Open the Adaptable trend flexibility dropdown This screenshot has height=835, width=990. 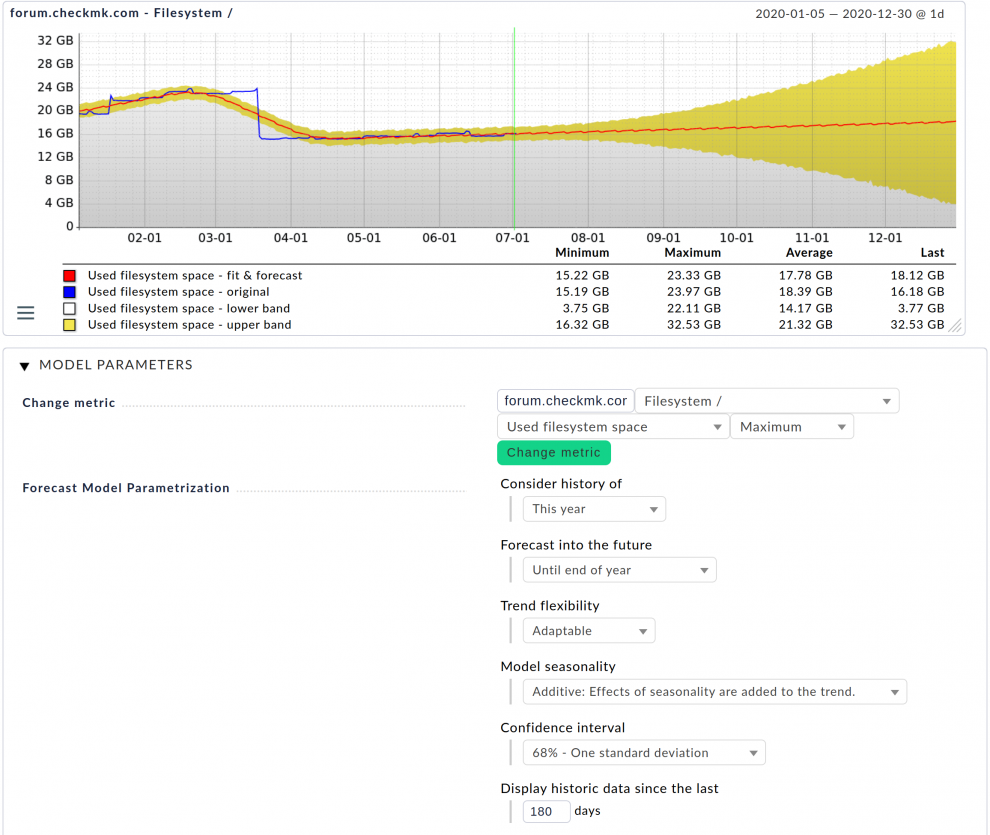tap(589, 631)
